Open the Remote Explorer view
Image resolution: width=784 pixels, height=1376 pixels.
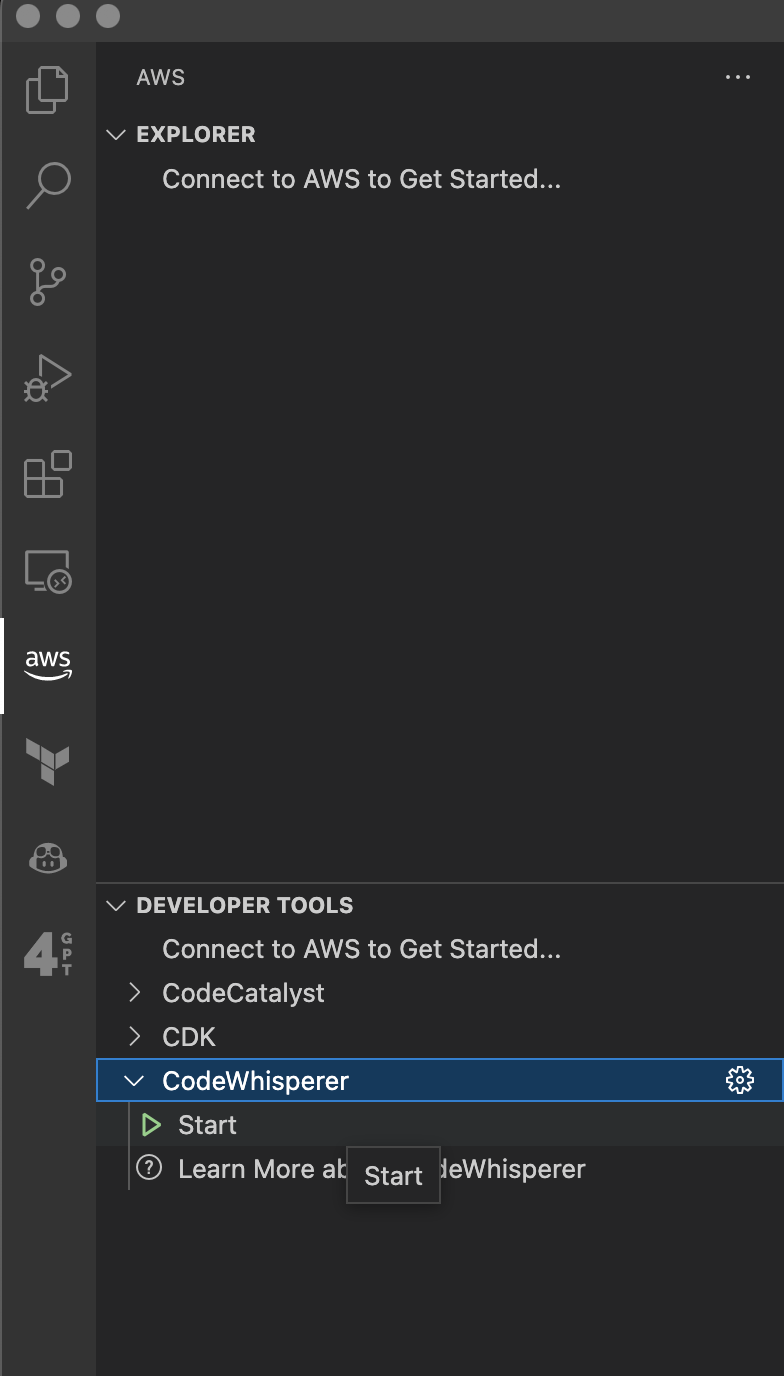tap(47, 571)
